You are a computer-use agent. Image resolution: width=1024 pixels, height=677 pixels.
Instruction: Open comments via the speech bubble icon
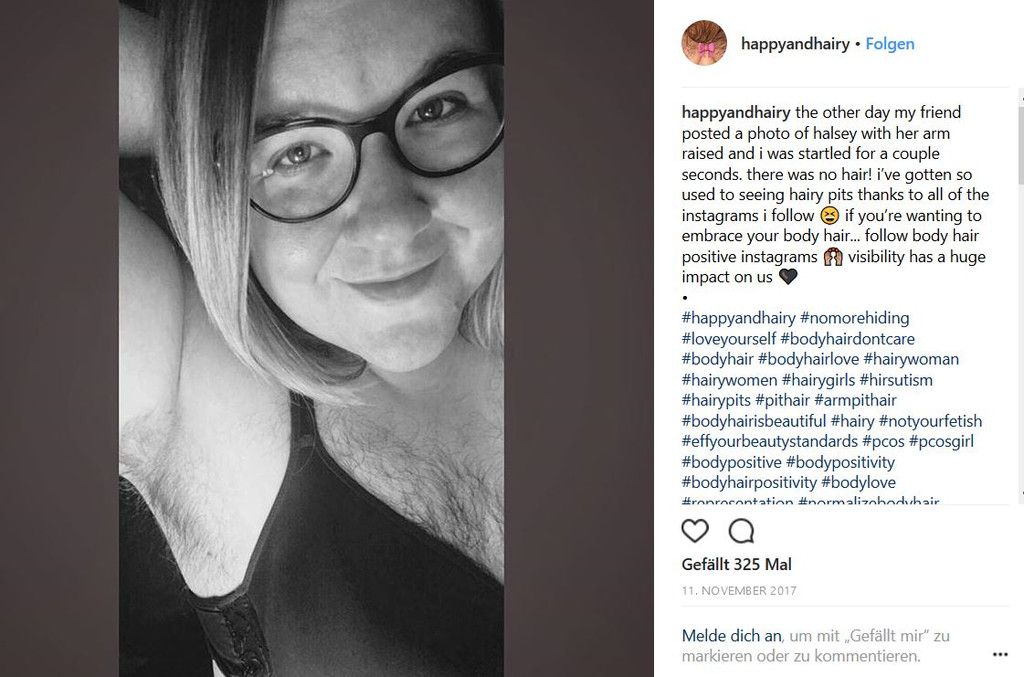(x=741, y=531)
